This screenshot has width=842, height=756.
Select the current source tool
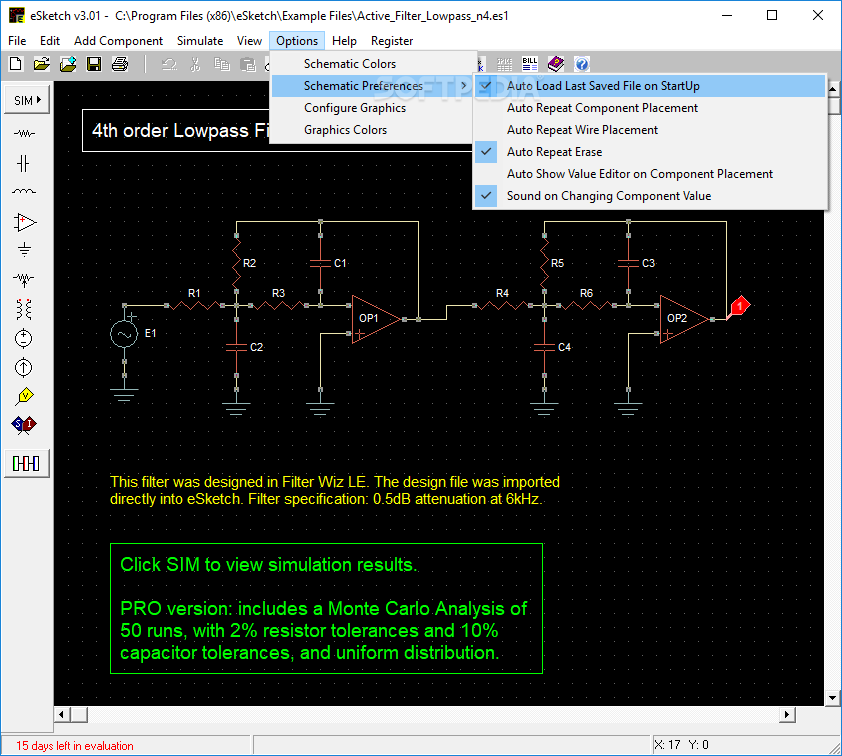tap(24, 367)
